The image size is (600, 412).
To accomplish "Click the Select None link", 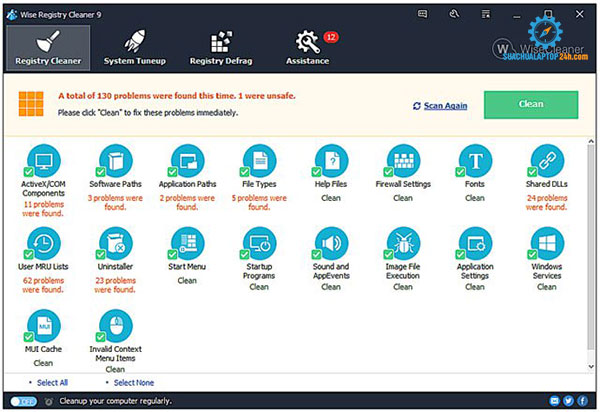I will coord(134,383).
